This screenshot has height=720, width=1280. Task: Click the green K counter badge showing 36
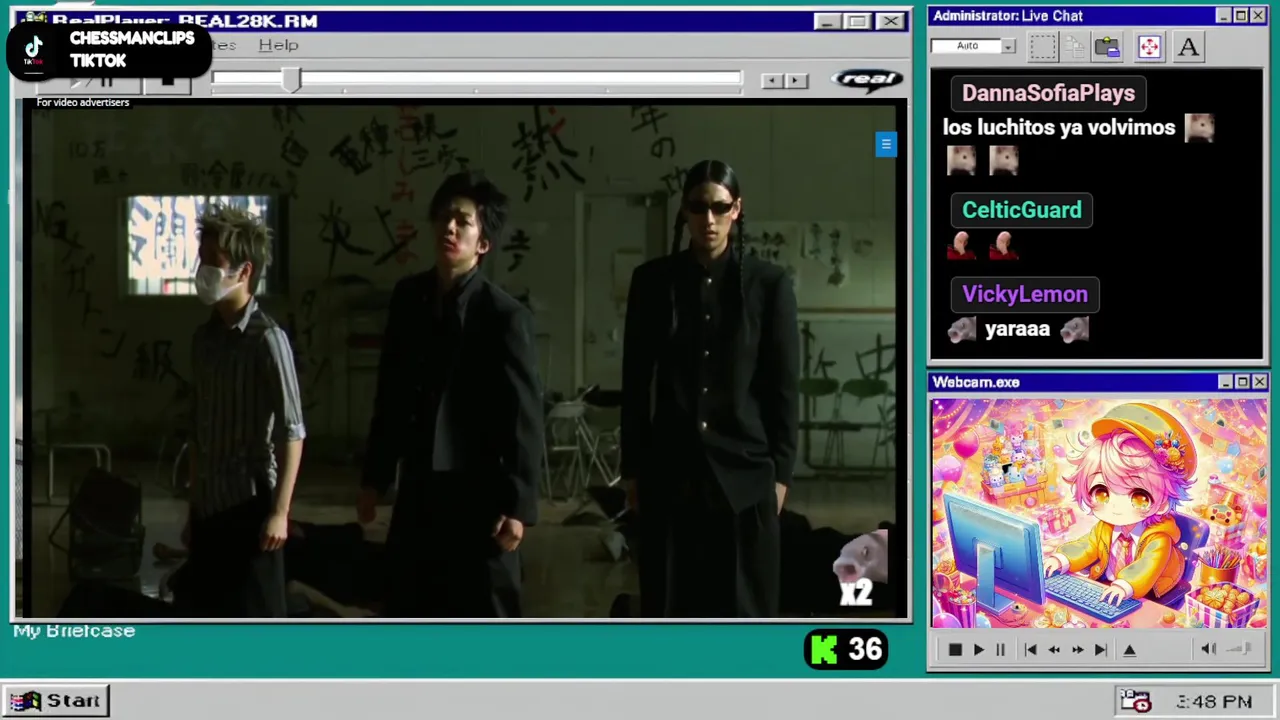pos(846,650)
